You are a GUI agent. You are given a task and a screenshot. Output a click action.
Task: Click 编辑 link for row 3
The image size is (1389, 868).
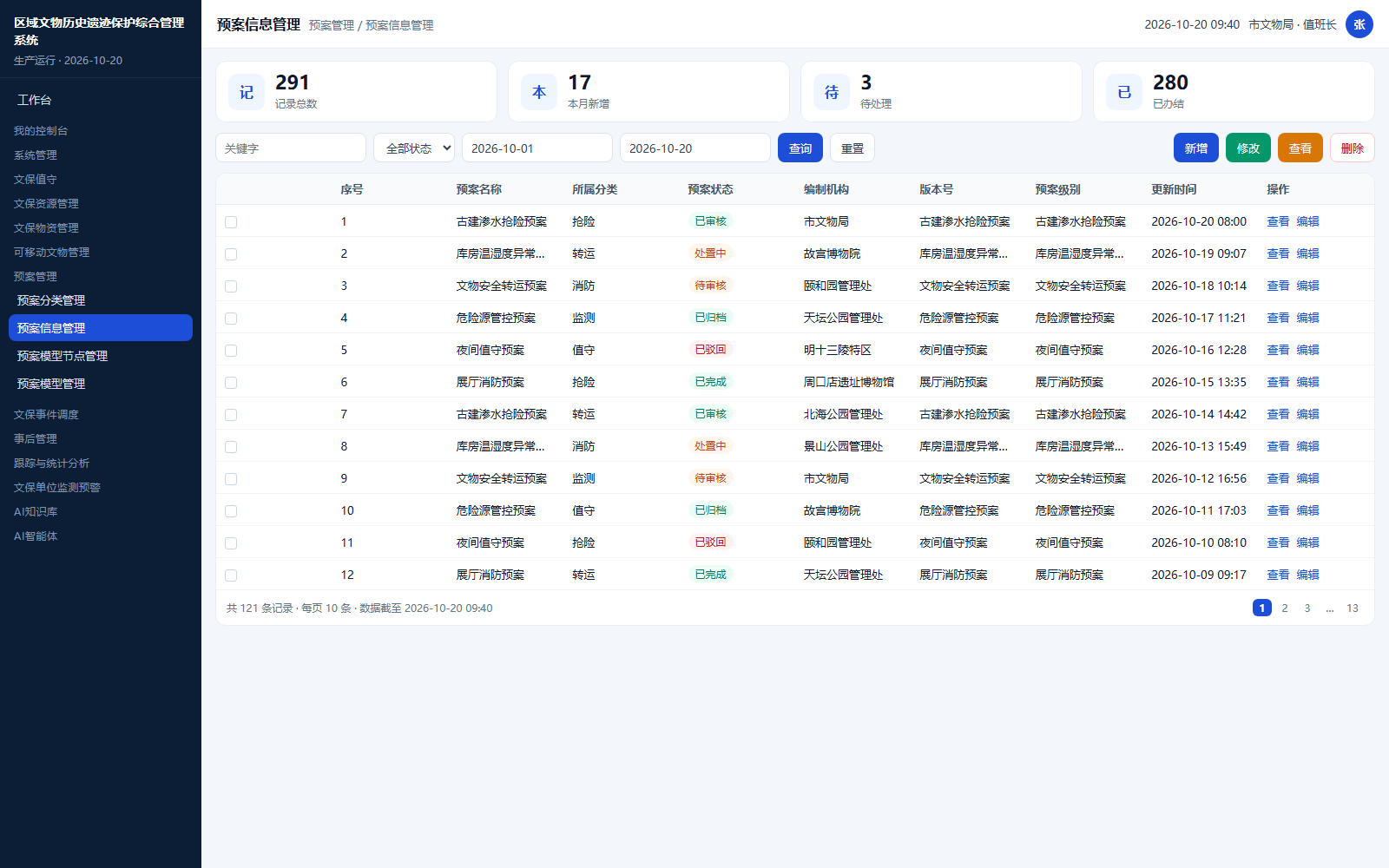[x=1307, y=286]
